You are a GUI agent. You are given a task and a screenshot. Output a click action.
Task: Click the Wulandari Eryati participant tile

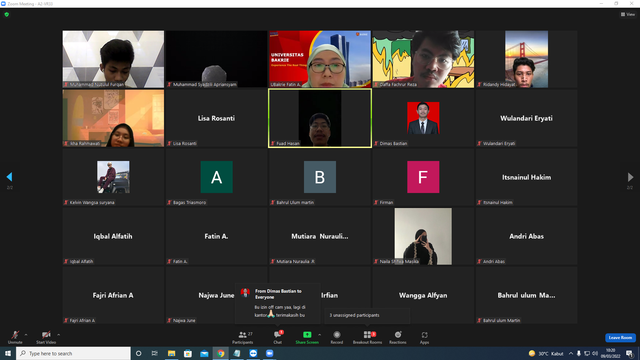coord(527,118)
